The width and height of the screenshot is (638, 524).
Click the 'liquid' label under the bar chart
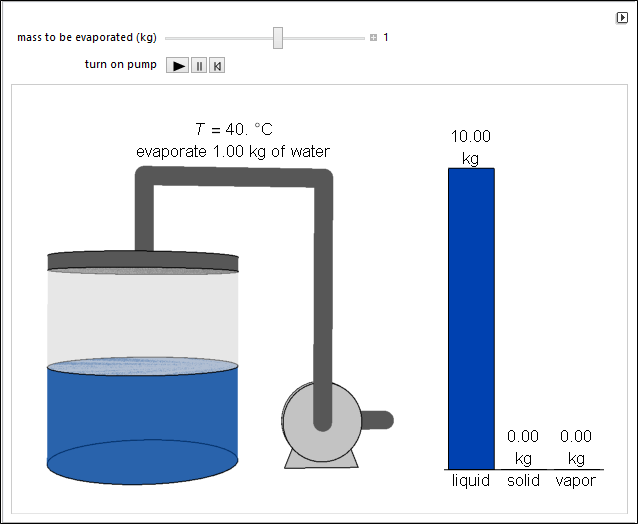(470, 480)
